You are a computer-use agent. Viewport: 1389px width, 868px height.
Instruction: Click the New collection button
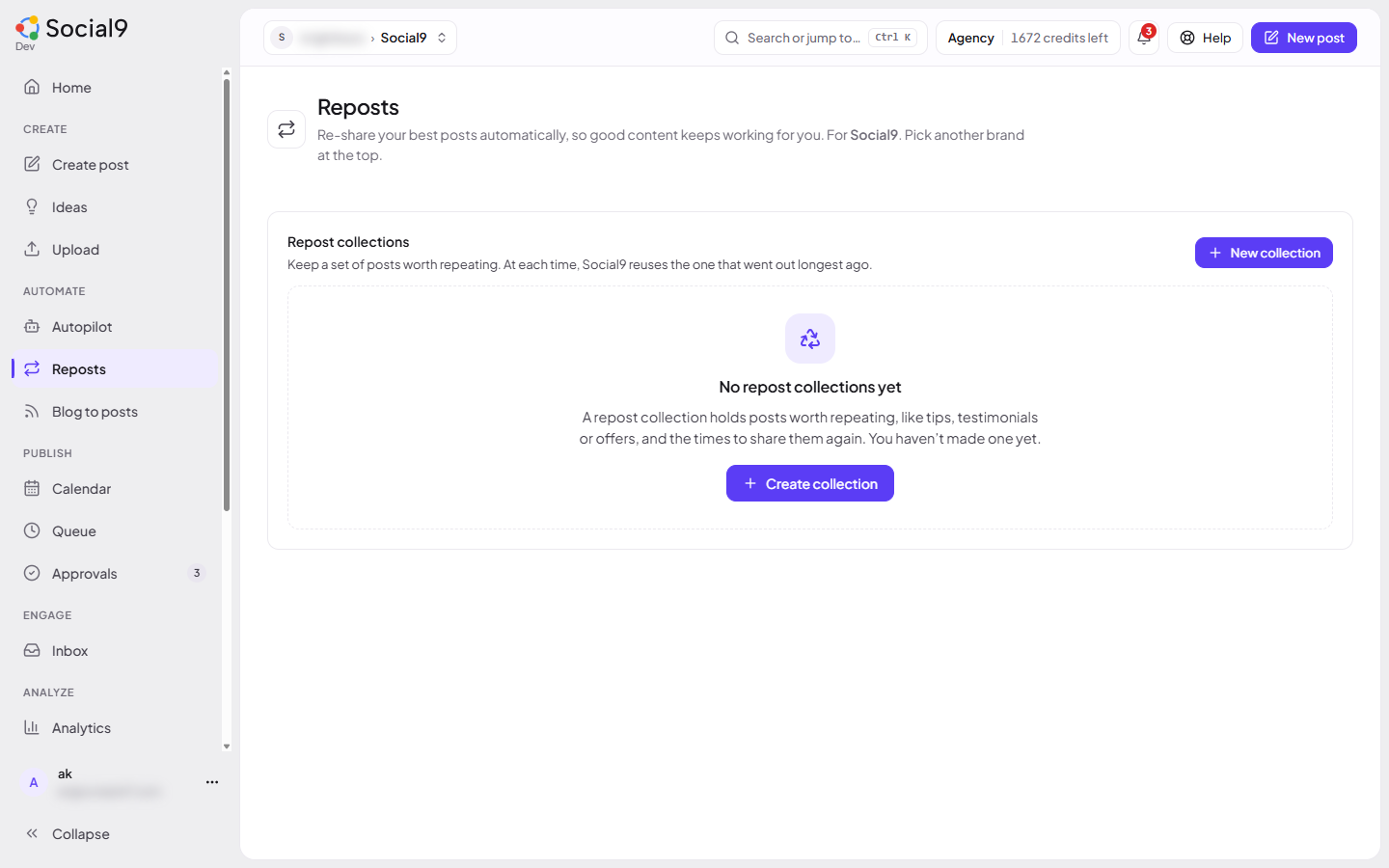(1264, 253)
